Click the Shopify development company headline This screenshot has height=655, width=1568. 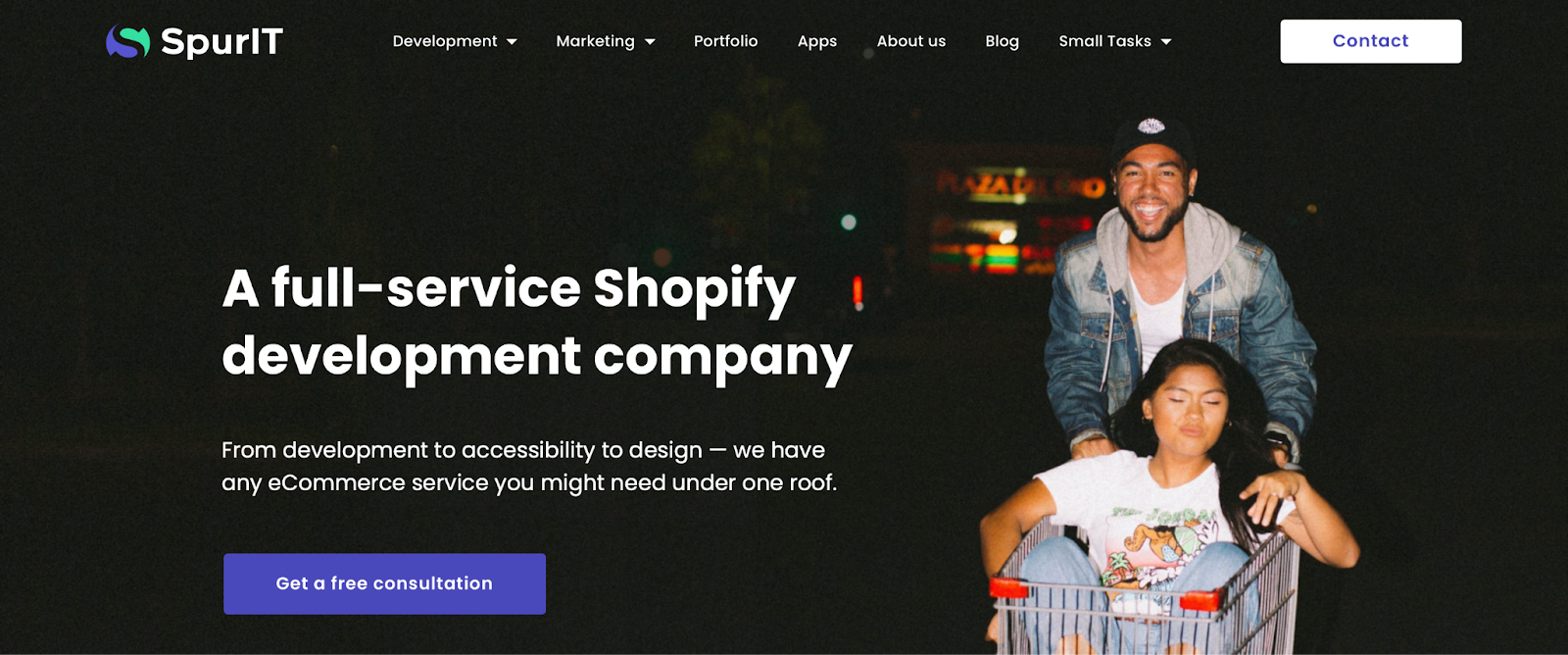[x=537, y=323]
